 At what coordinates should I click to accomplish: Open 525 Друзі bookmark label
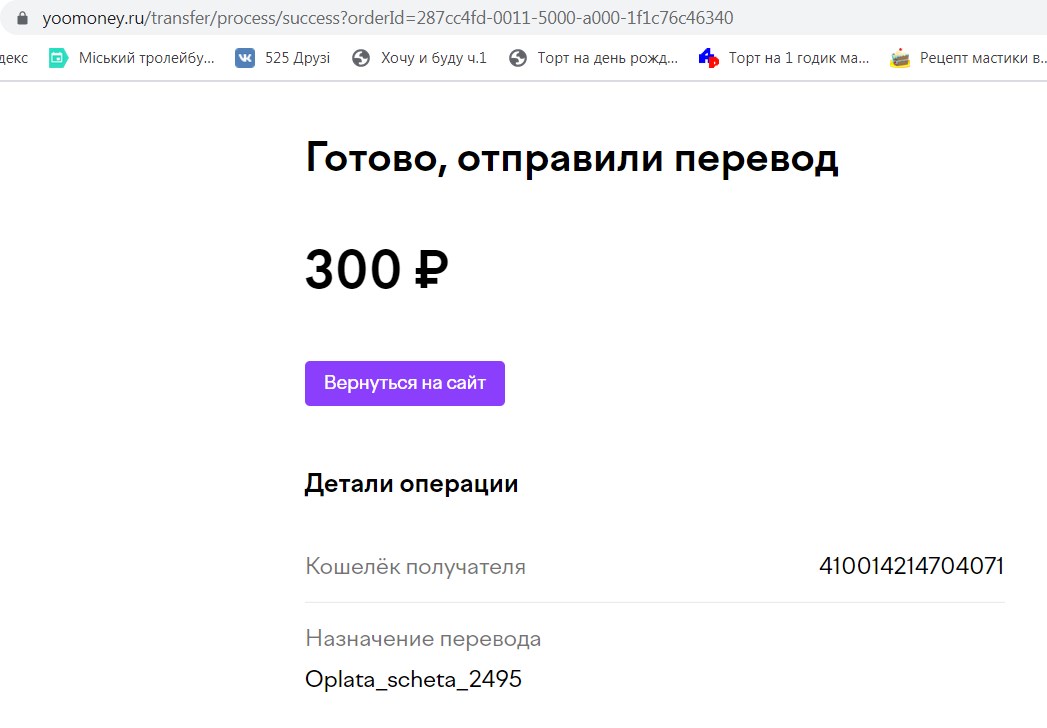tap(298, 58)
